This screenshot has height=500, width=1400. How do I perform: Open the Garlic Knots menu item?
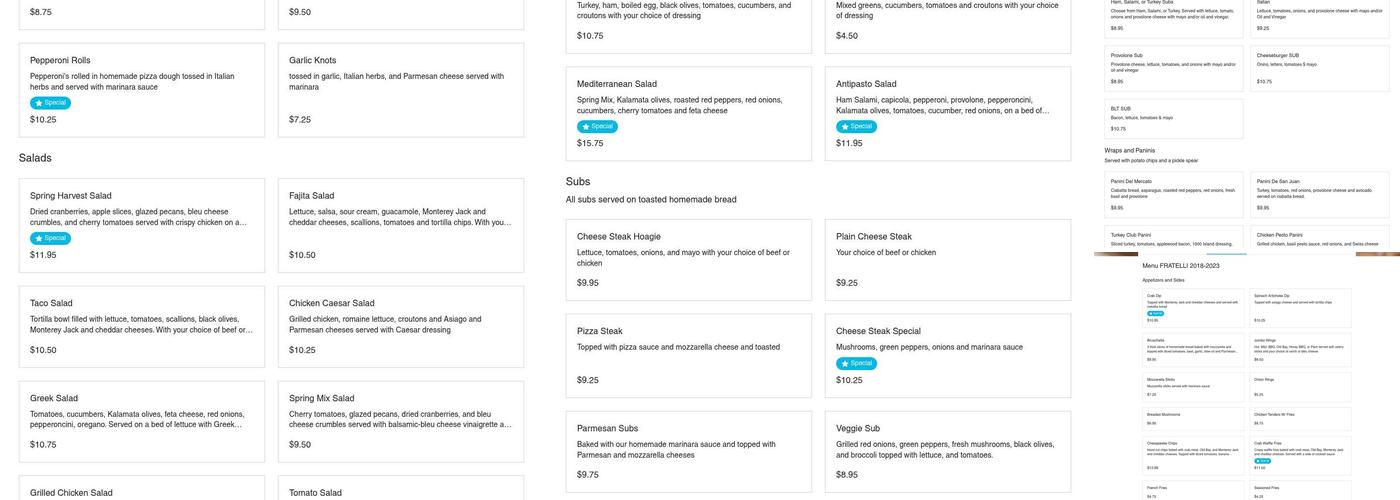point(400,90)
